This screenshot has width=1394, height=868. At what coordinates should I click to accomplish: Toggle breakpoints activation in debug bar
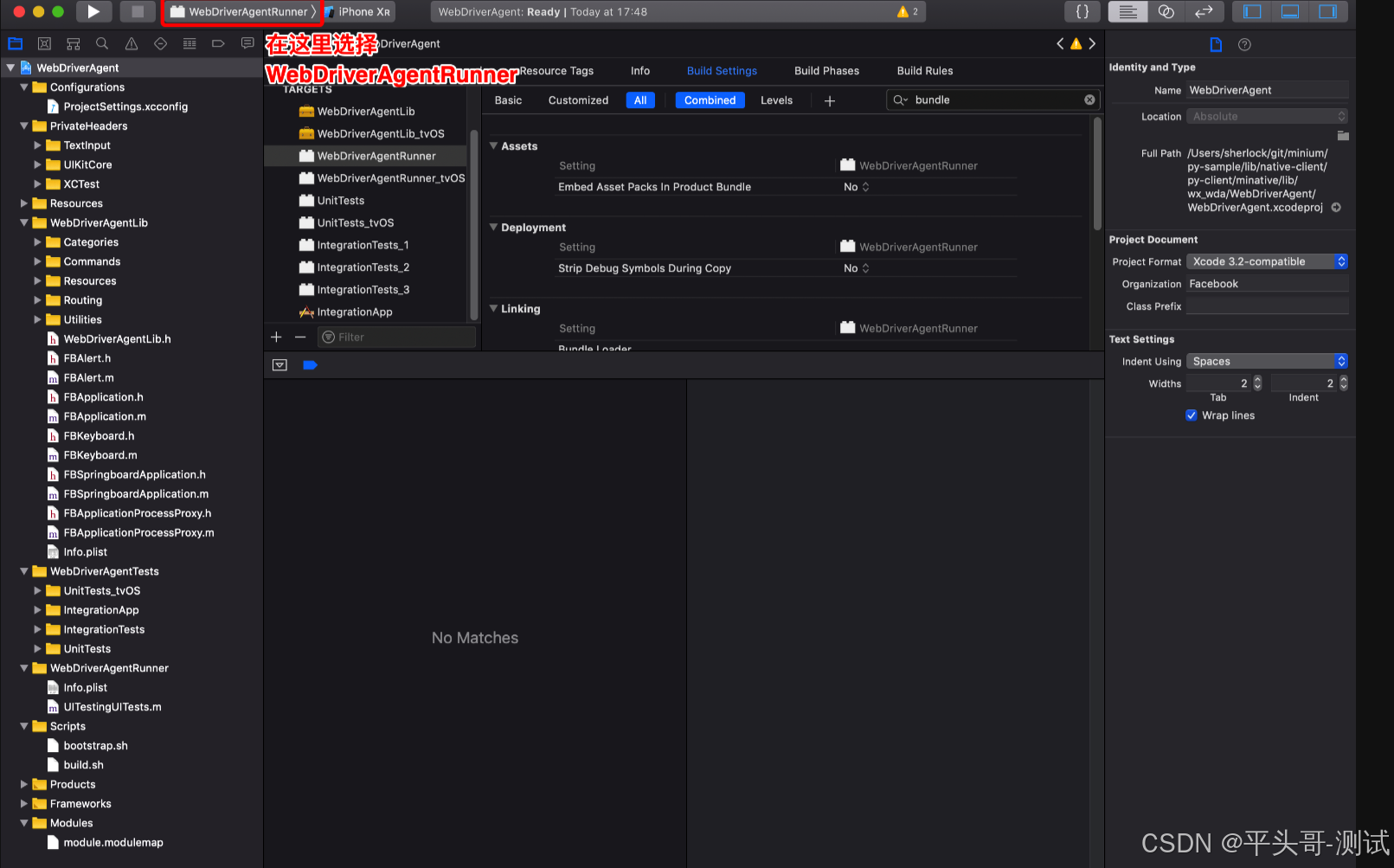click(310, 365)
